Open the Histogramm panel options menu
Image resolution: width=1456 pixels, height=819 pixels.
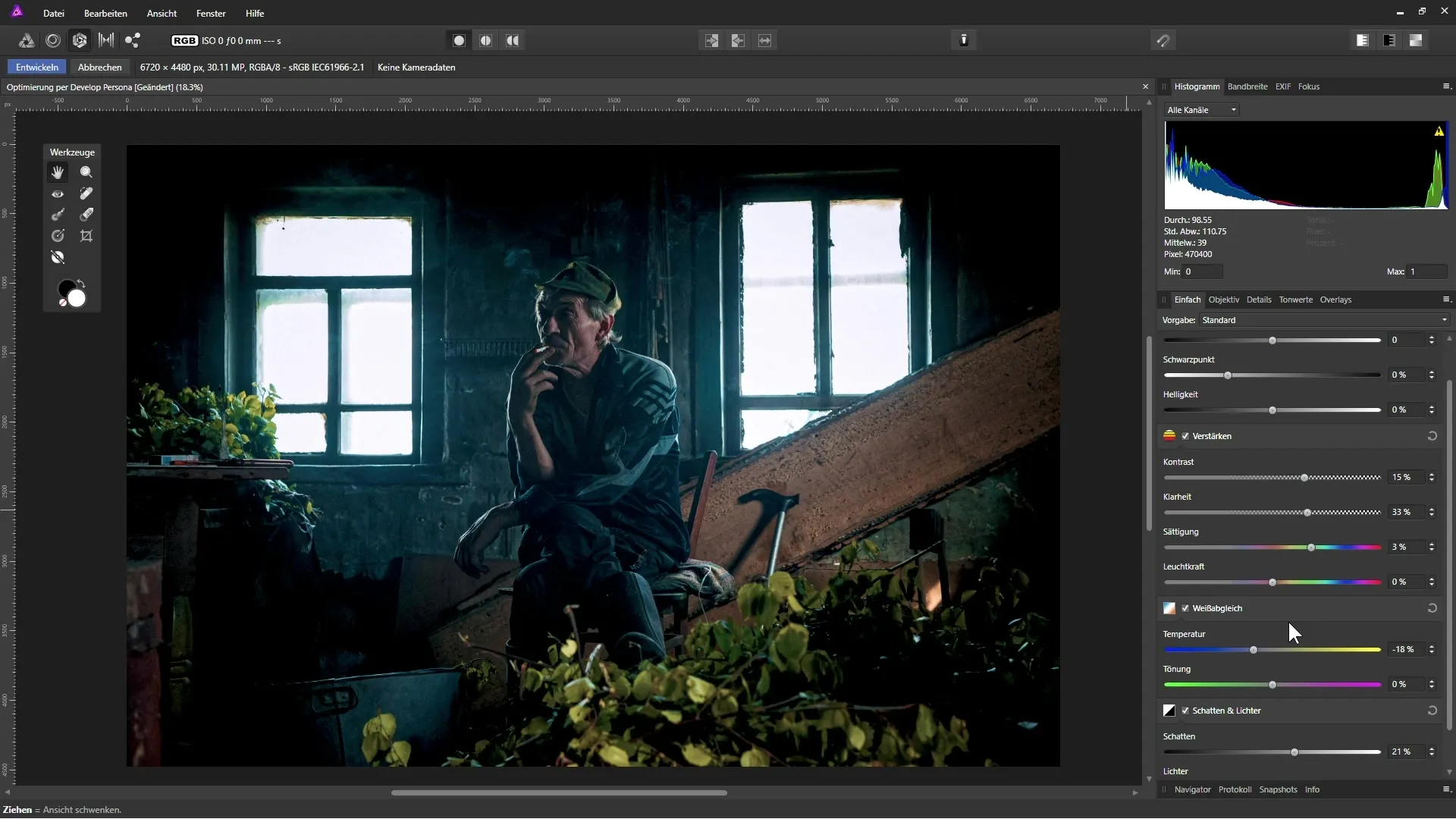(1445, 86)
